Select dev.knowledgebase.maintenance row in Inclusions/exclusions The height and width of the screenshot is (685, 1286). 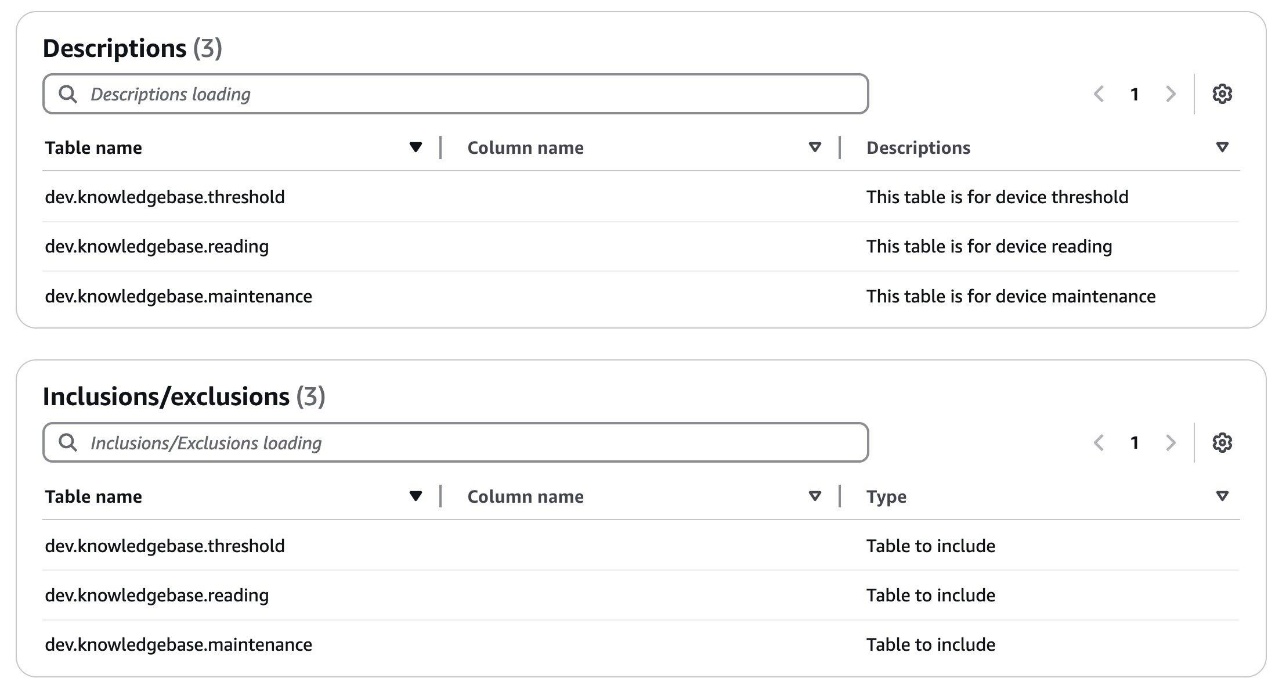178,645
